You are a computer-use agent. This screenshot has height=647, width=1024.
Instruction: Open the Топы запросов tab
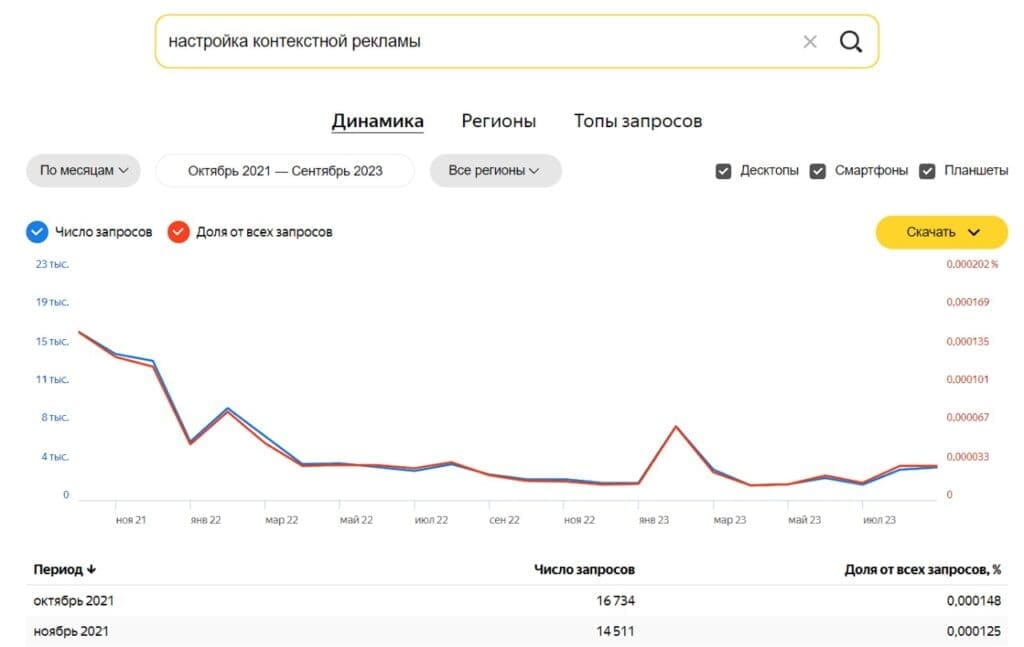[x=638, y=121]
